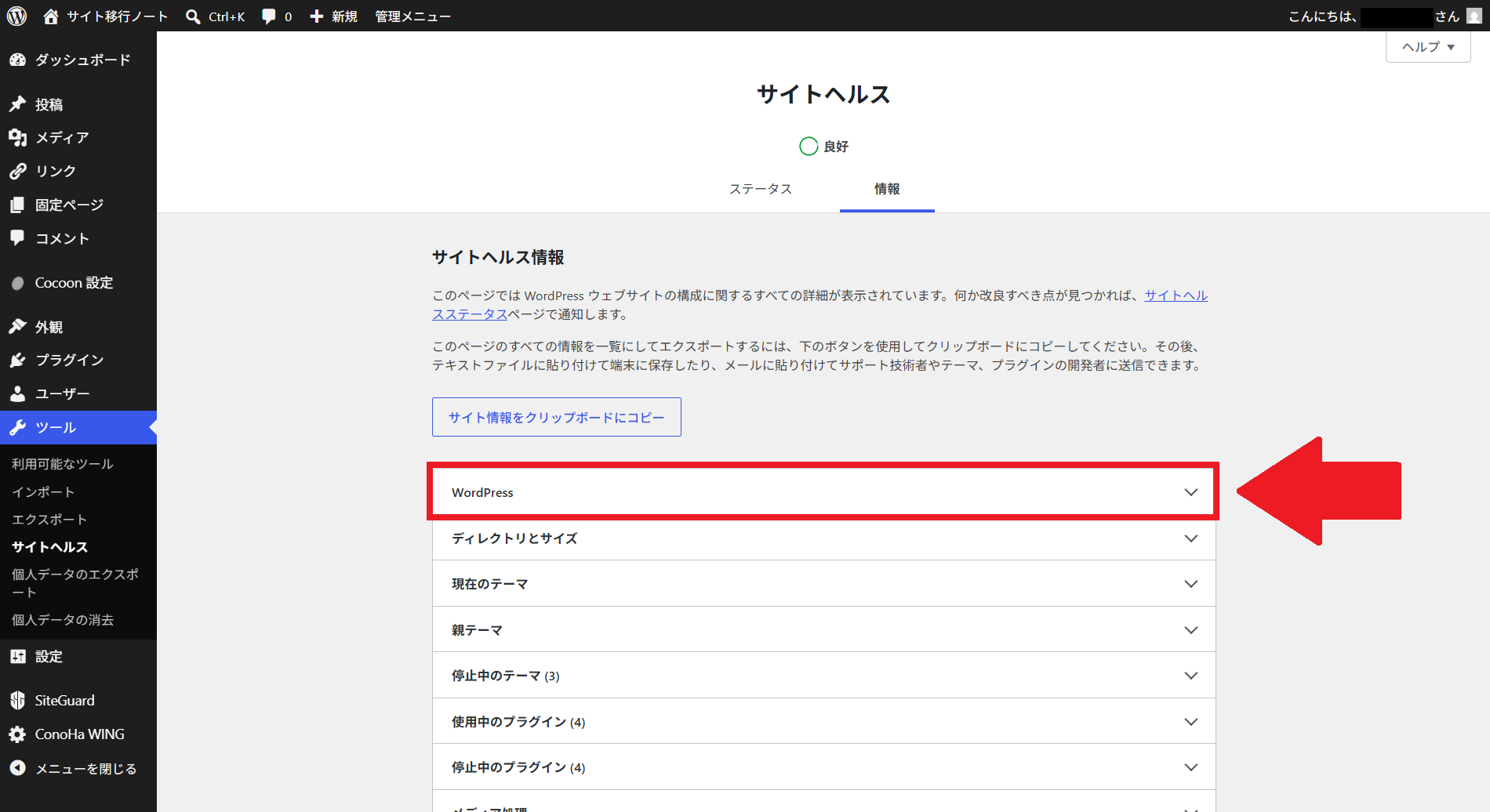Click the 固定ページ pages icon

point(18,205)
